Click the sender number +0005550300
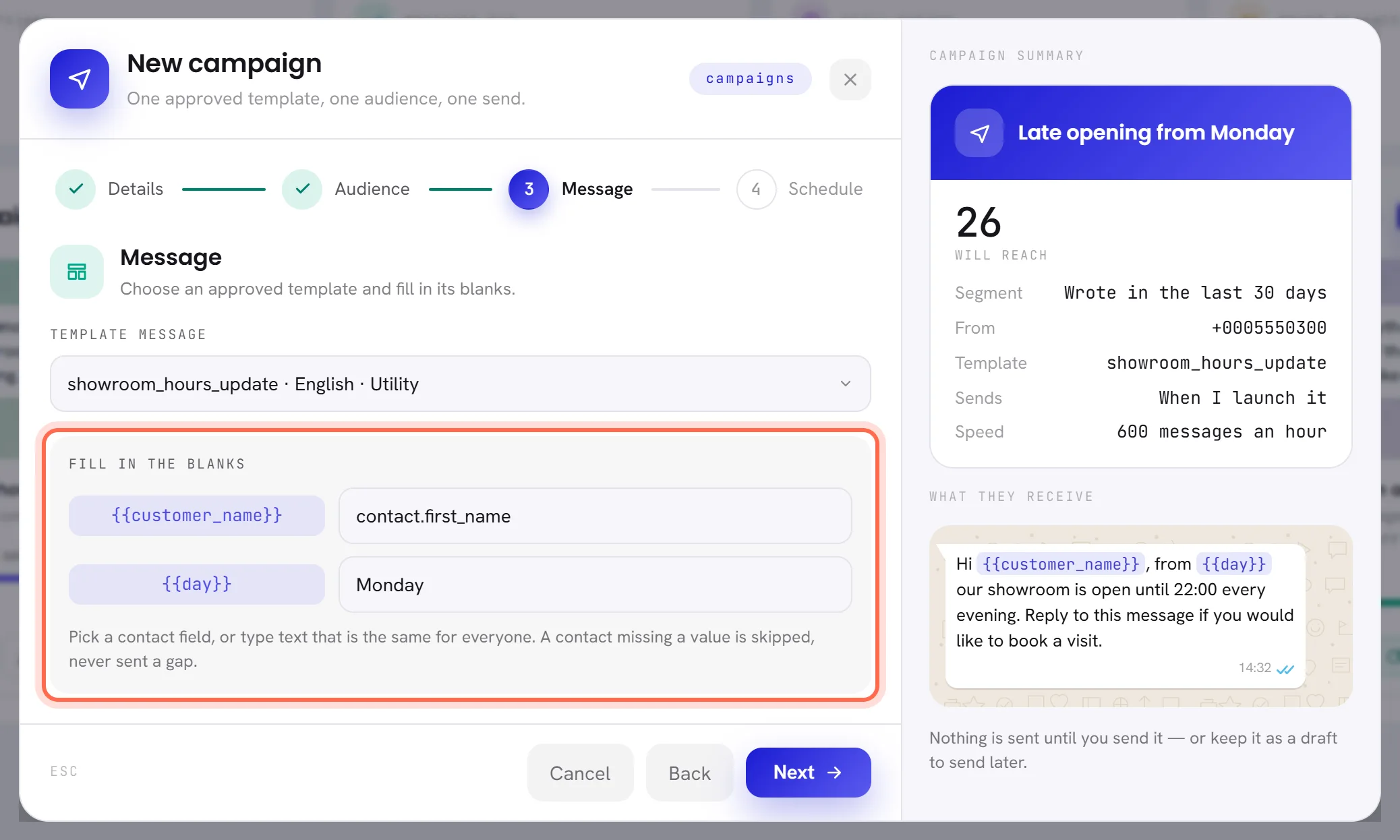Viewport: 1400px width, 840px height. pyautogui.click(x=1268, y=328)
